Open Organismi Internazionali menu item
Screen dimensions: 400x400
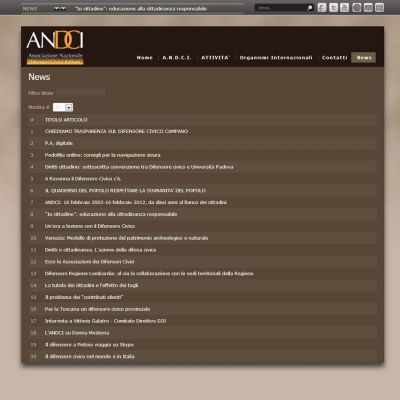(276, 58)
